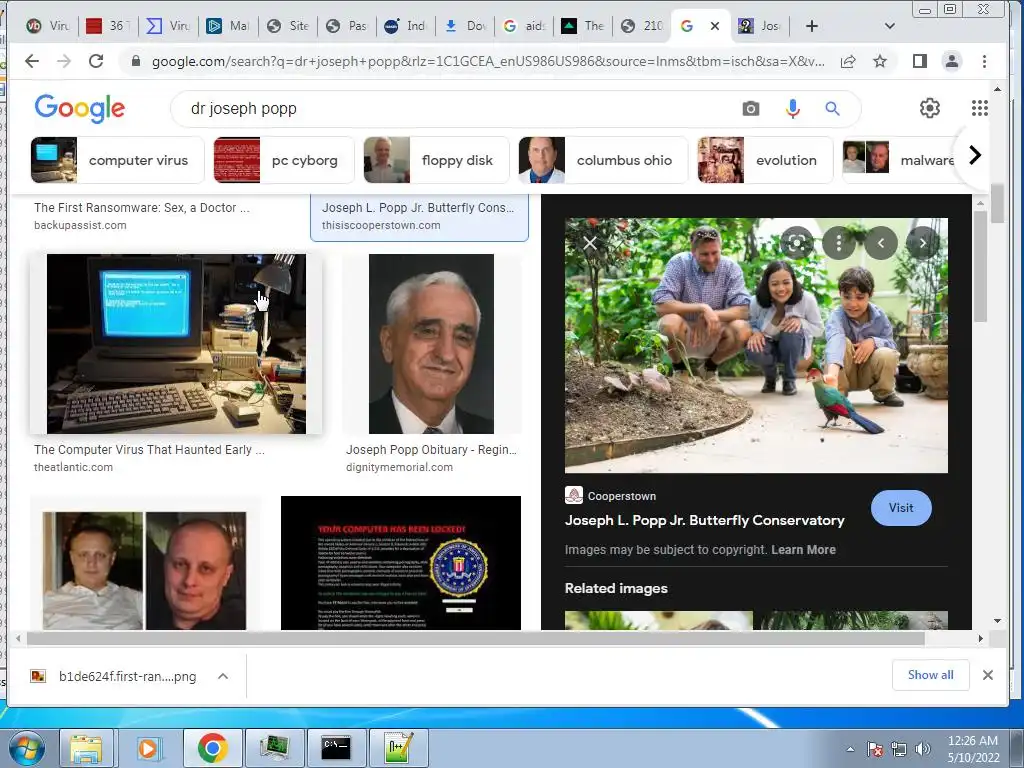This screenshot has height=768, width=1024.
Task: Select the pc cyborg filter chip
Action: coord(284,160)
